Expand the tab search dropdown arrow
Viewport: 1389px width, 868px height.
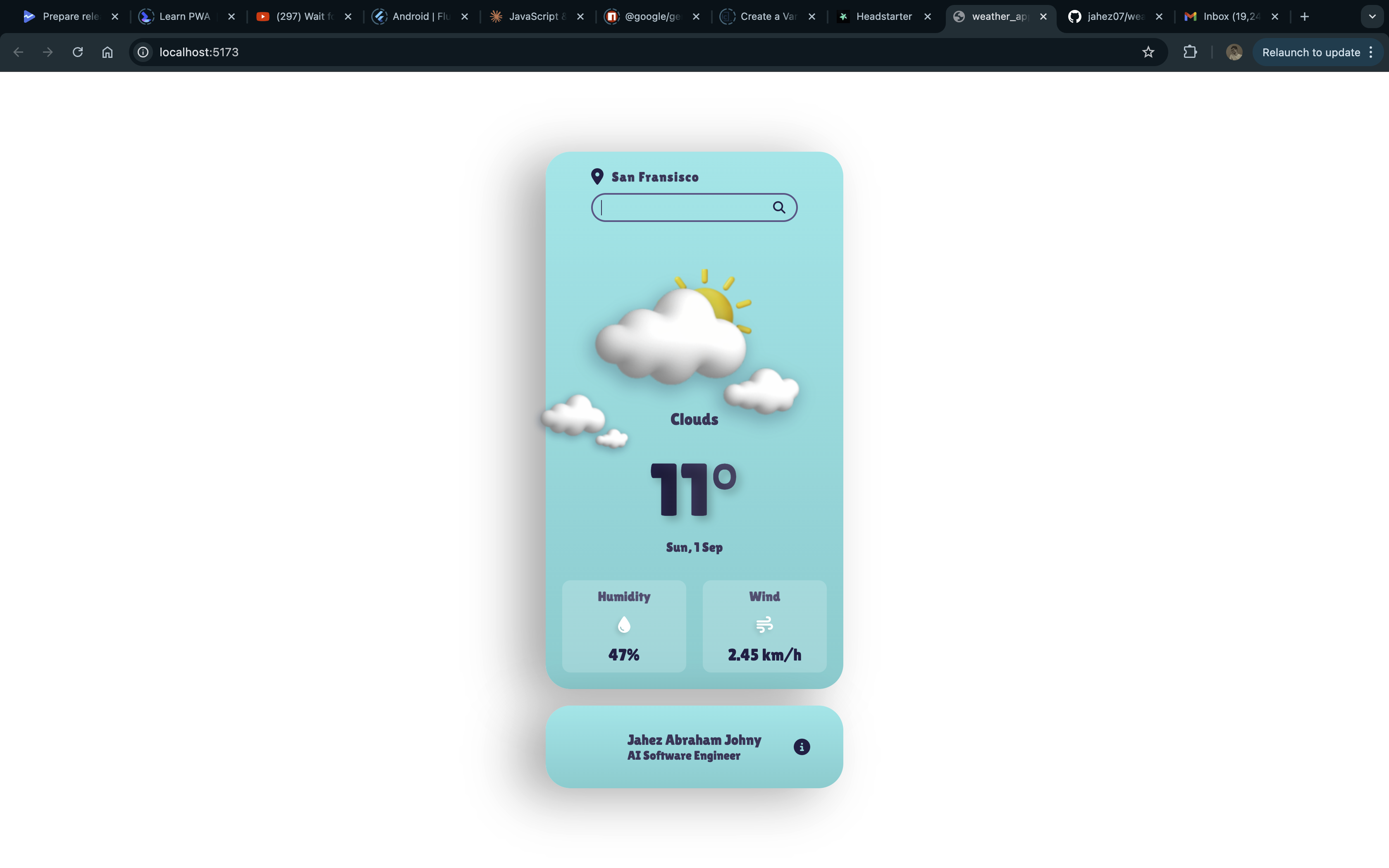[x=1372, y=17]
